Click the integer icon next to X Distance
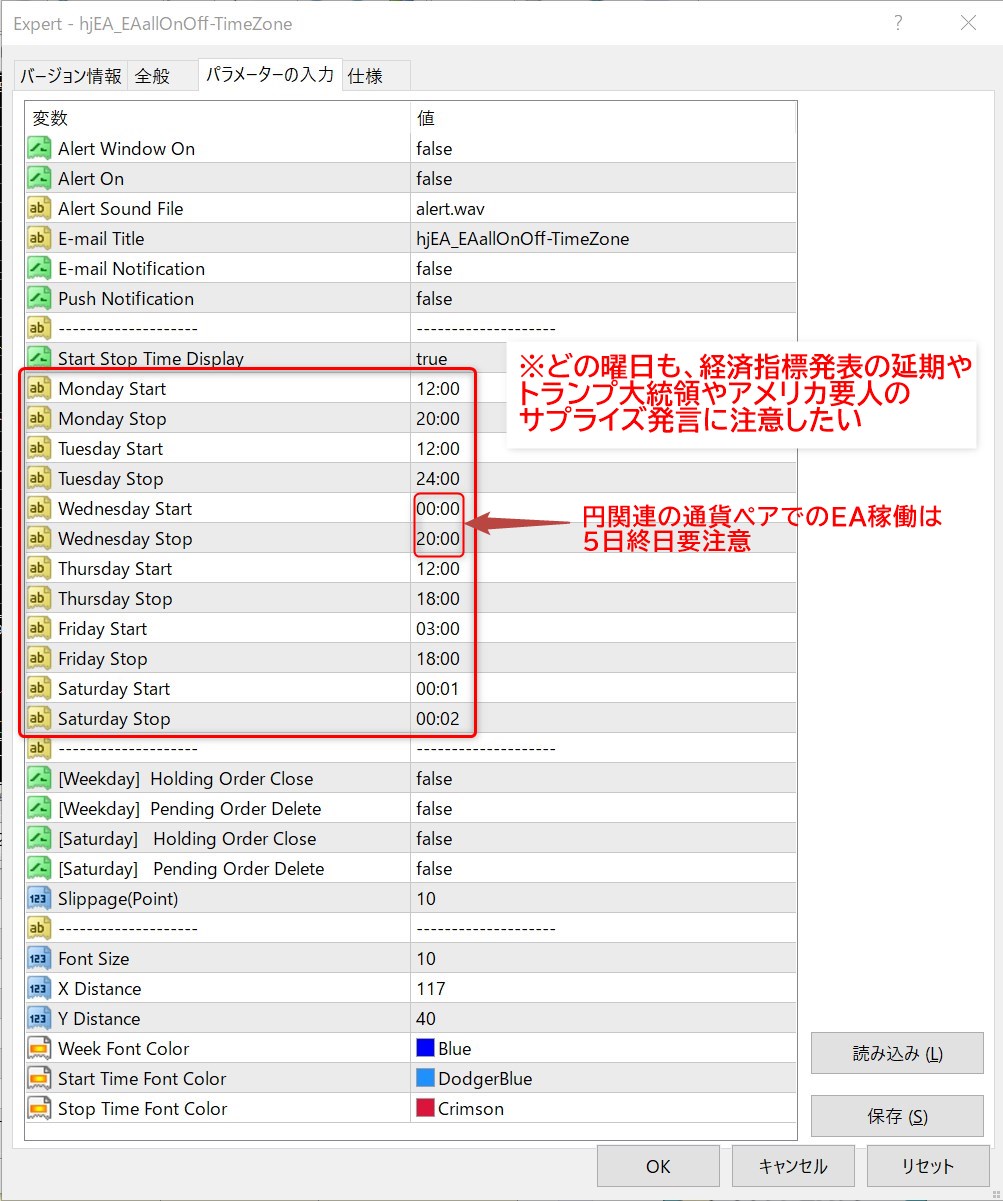This screenshot has width=1003, height=1201. coord(39,989)
